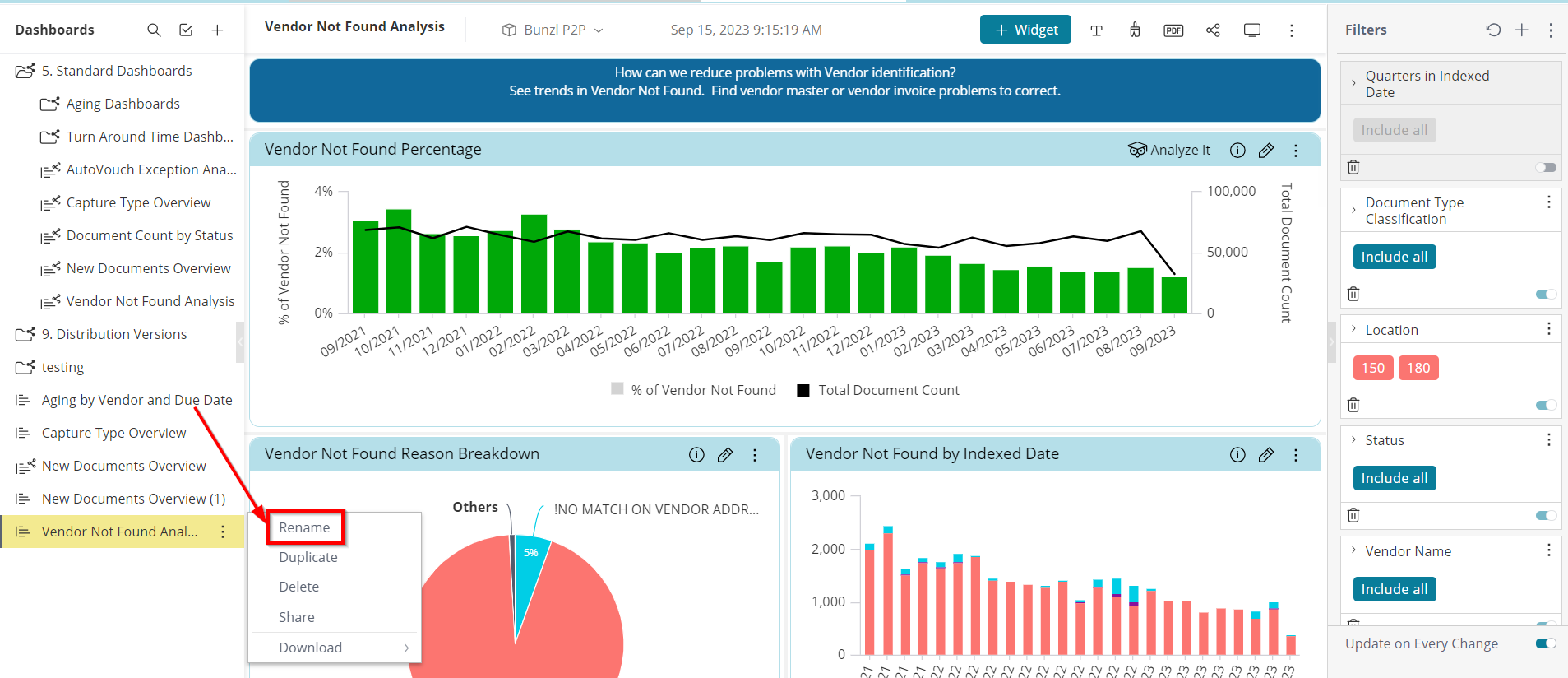Image resolution: width=1568 pixels, height=678 pixels.
Task: Click the Analyze It button
Action: (1169, 150)
